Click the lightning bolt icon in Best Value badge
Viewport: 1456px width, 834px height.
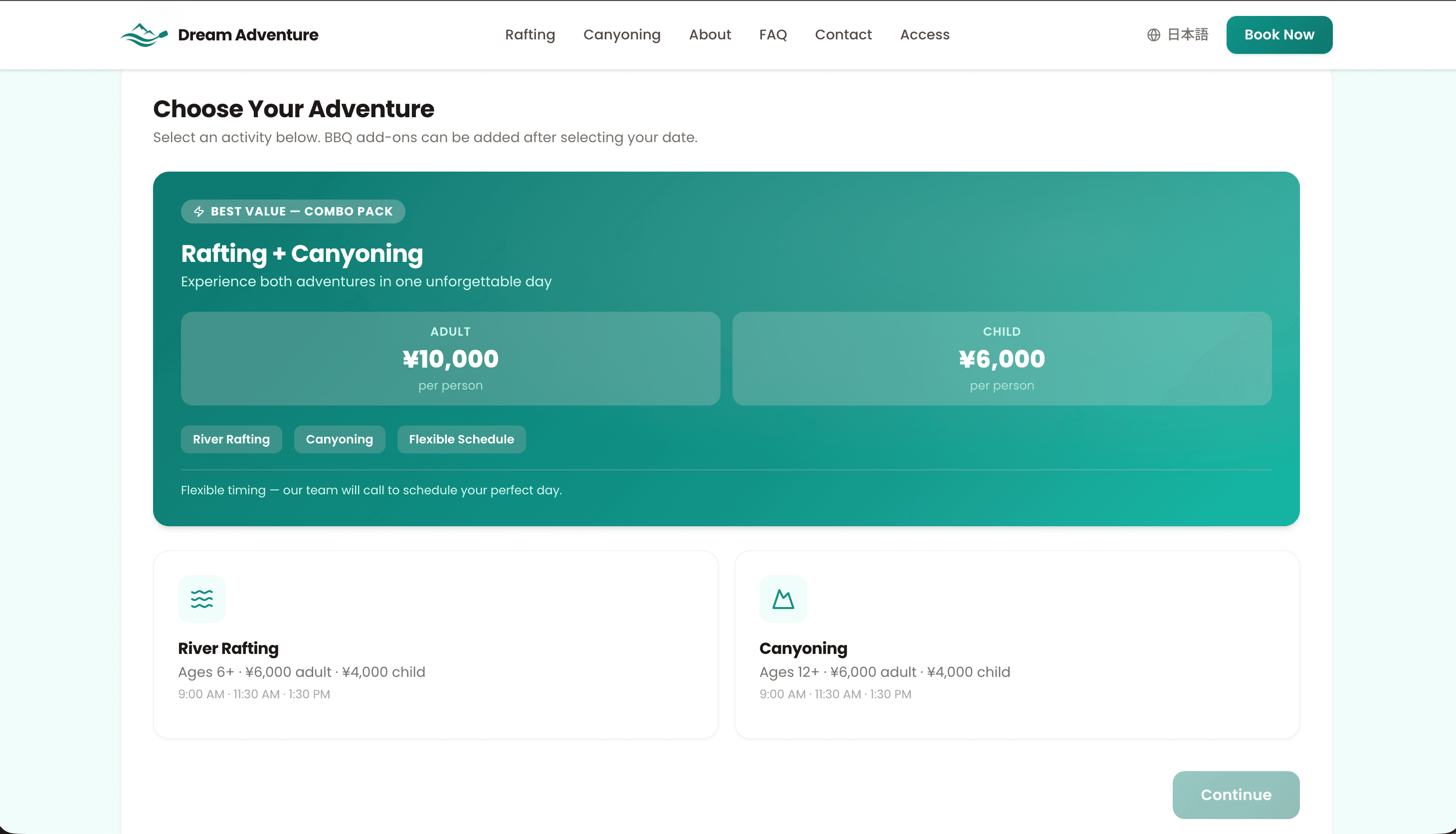(x=198, y=211)
